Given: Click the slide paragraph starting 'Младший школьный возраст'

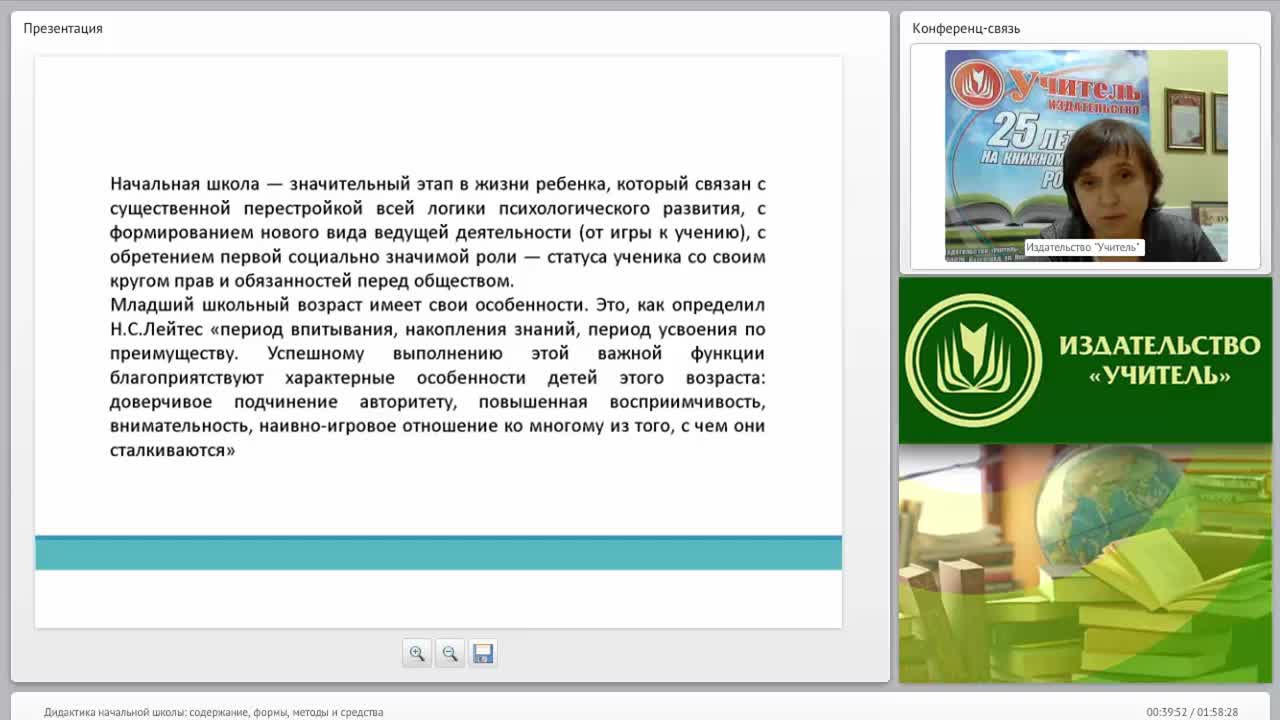Looking at the screenshot, I should pos(438,377).
